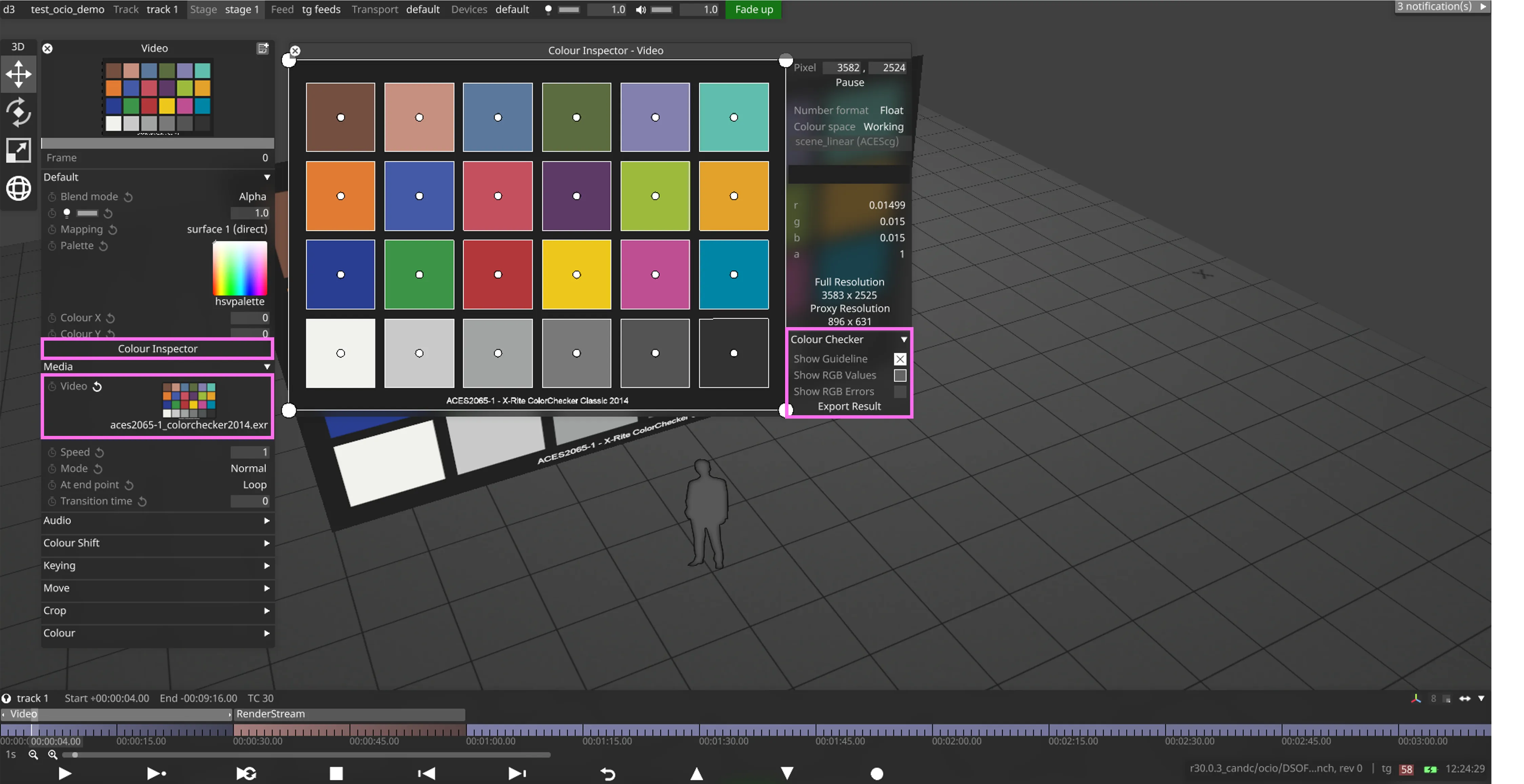Select the scale tool in the left toolbar

pyautogui.click(x=18, y=150)
